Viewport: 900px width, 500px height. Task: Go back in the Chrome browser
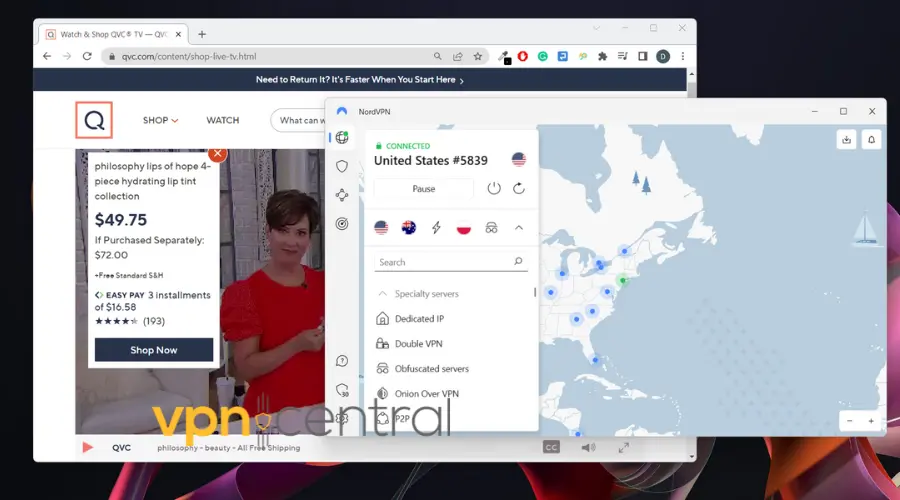click(47, 56)
